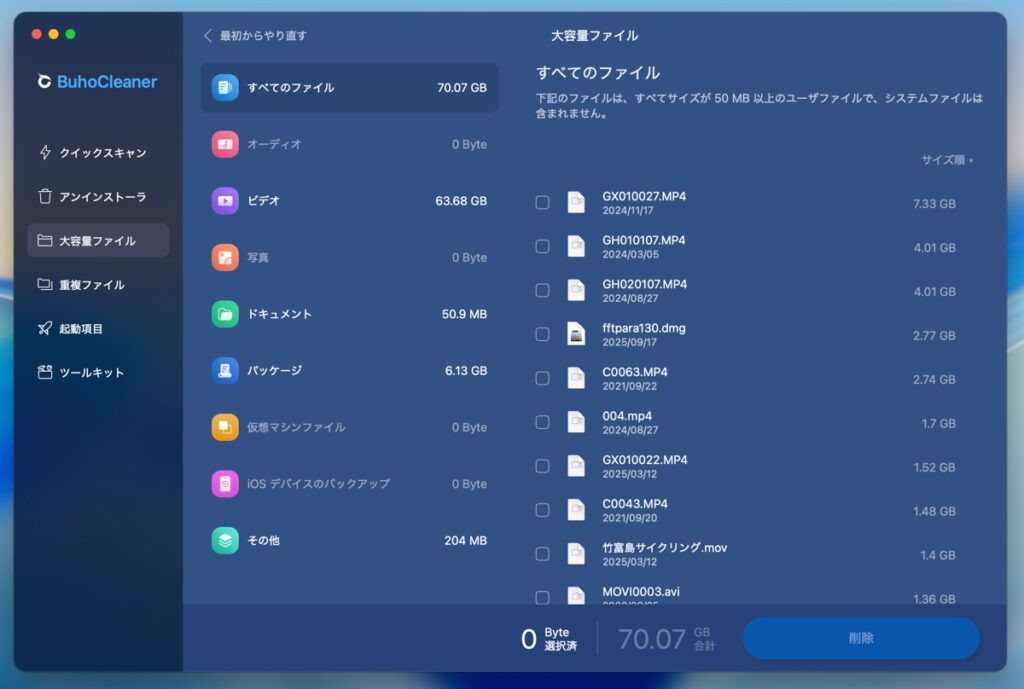This screenshot has height=689, width=1024.
Task: Select the すべてのファイル category row
Action: pyautogui.click(x=349, y=88)
